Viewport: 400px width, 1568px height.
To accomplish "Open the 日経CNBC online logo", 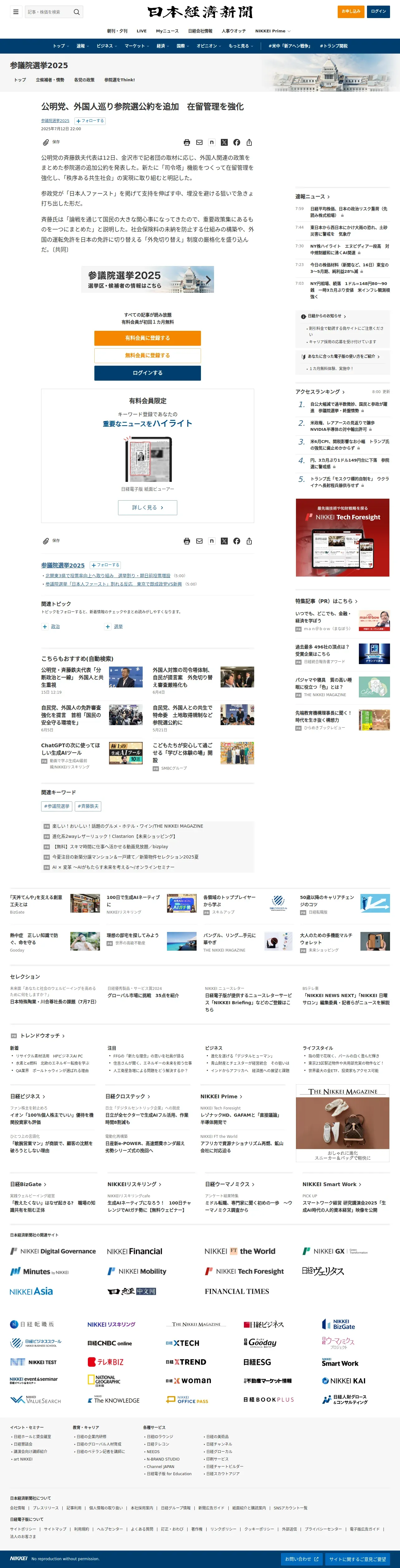I will 110,1343.
